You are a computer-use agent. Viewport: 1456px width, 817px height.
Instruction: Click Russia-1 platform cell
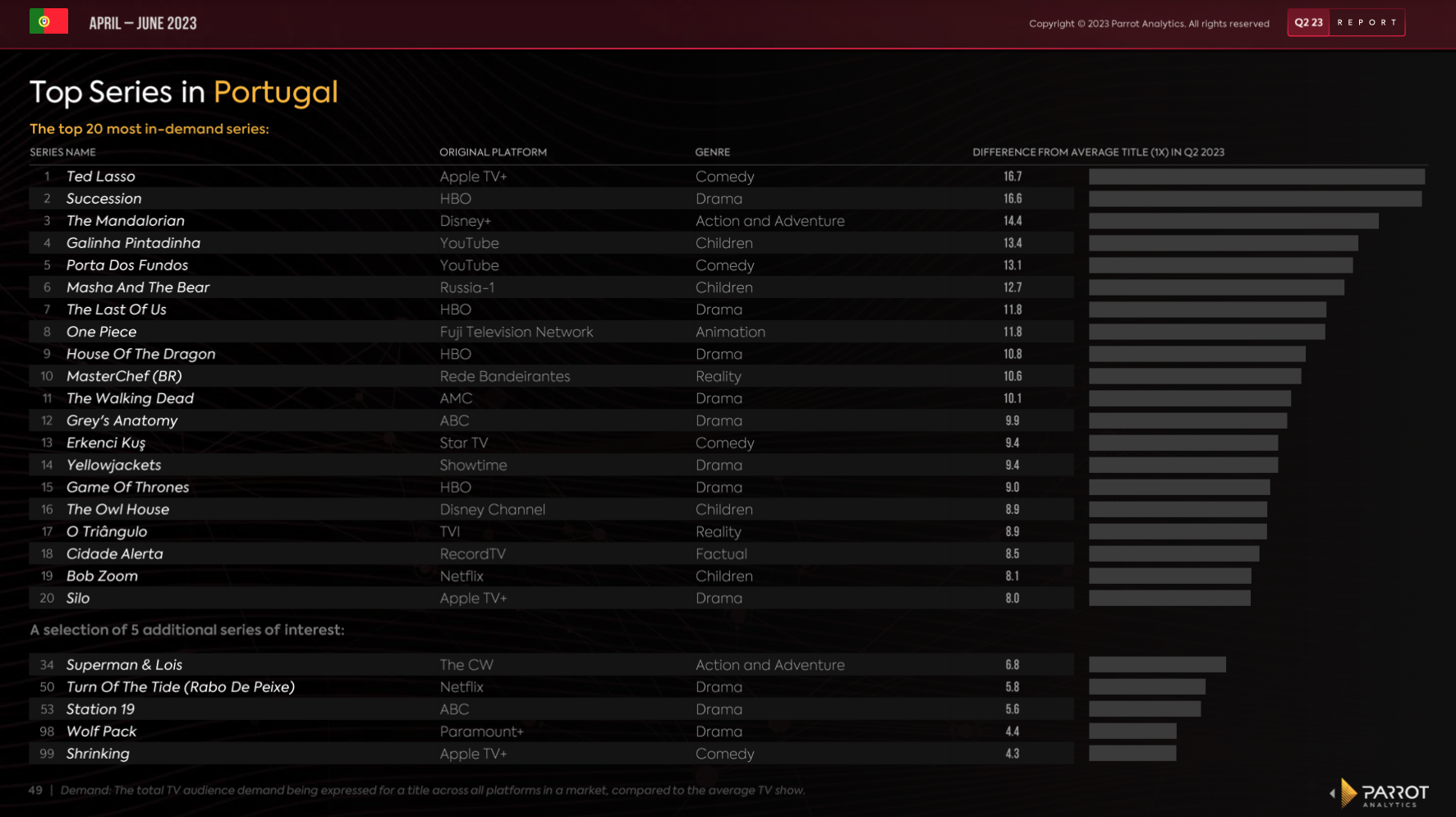click(x=466, y=287)
